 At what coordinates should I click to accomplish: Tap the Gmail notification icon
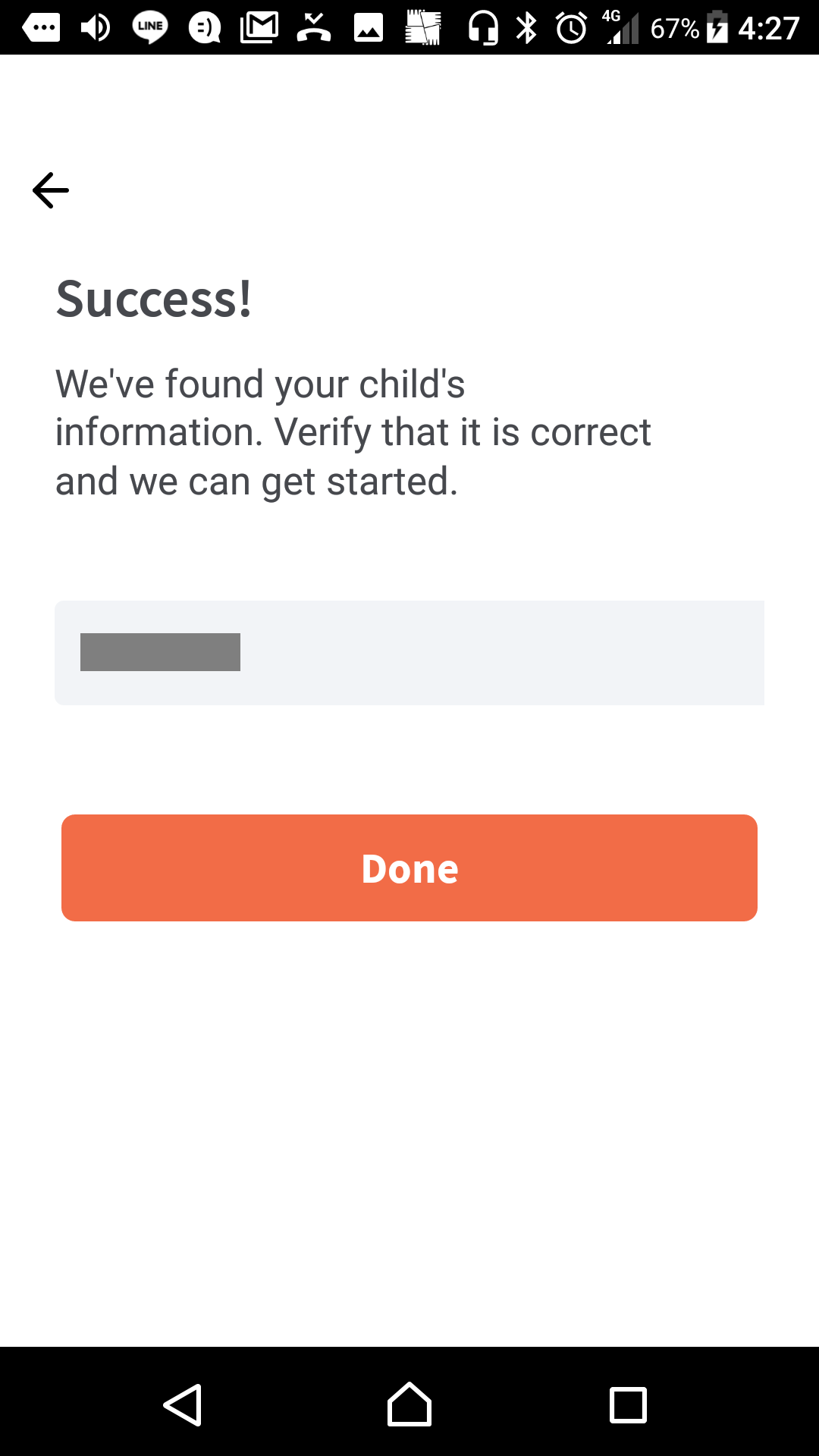pos(259,28)
